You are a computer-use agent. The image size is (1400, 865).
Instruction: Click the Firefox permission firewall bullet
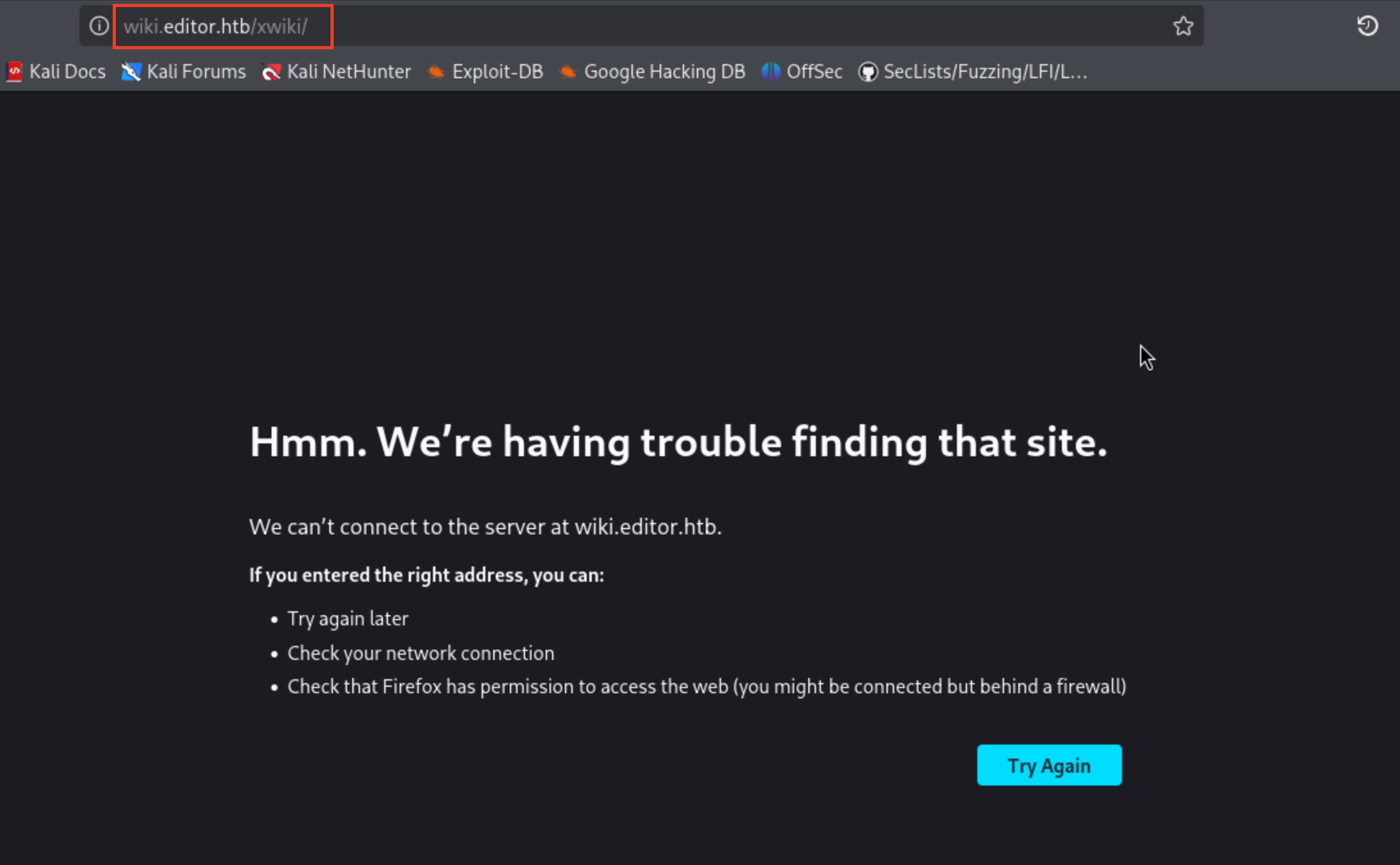[x=706, y=687]
